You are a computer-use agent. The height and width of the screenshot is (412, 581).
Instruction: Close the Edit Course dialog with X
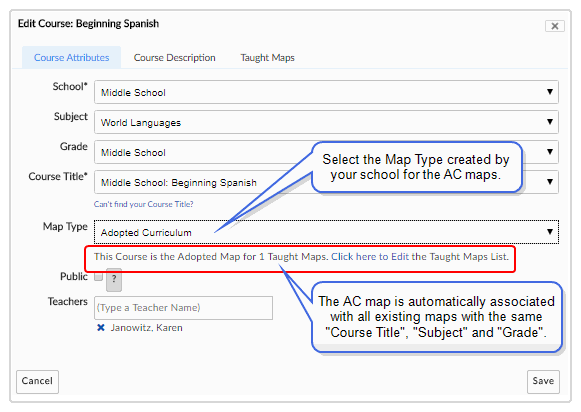pos(554,26)
